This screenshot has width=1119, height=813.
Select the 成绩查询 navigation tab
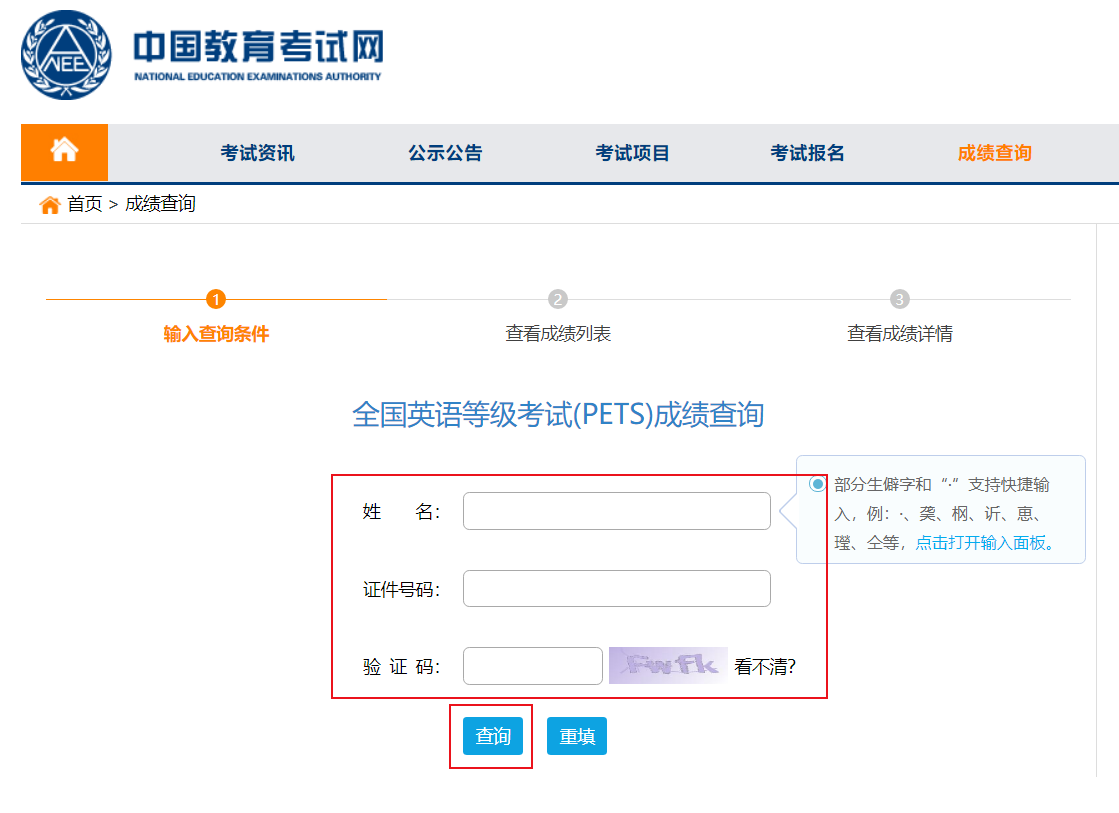(x=994, y=153)
